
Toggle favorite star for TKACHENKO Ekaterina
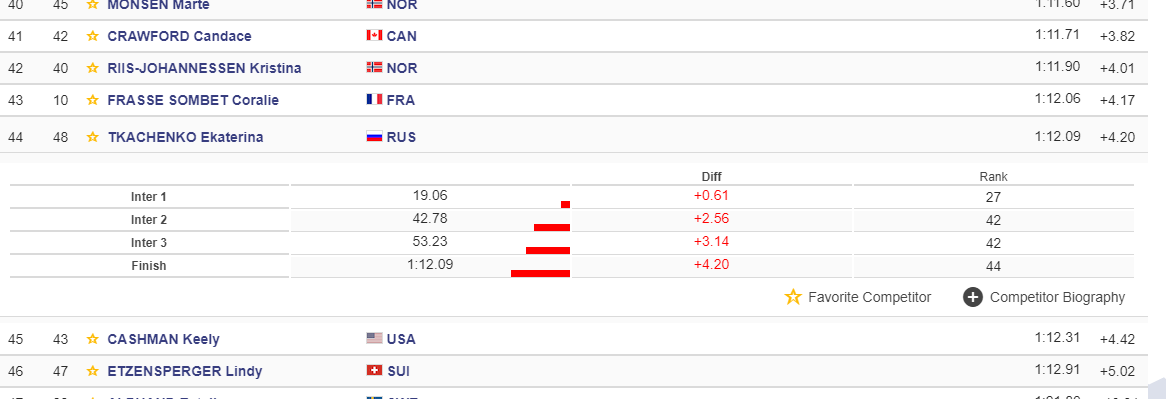93,137
